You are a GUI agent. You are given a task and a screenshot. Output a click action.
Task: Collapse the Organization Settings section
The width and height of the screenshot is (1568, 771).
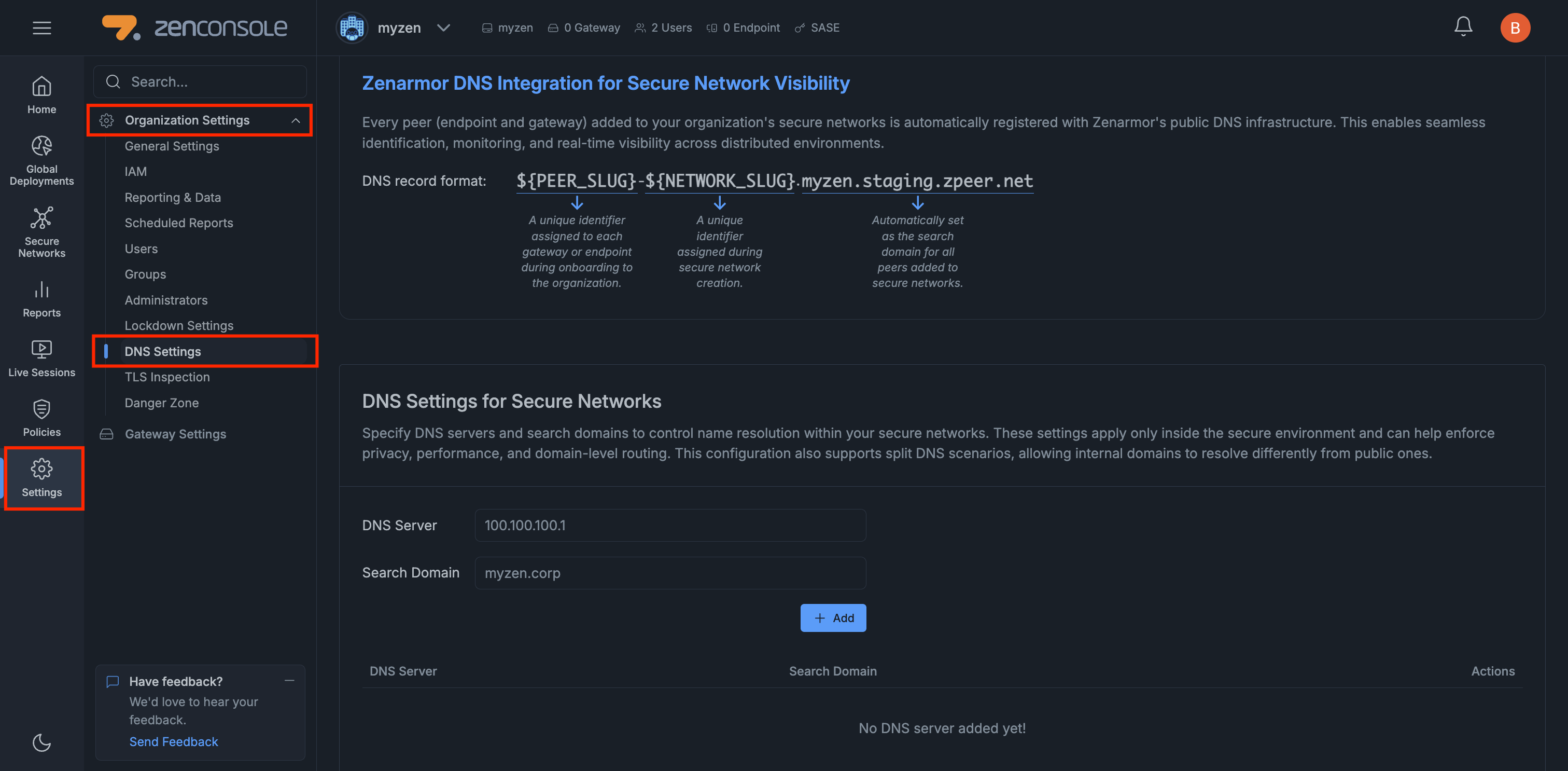coord(297,120)
